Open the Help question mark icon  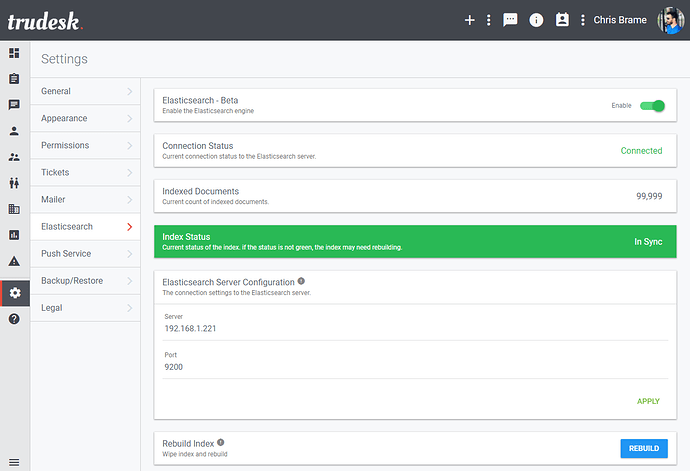click(14, 319)
